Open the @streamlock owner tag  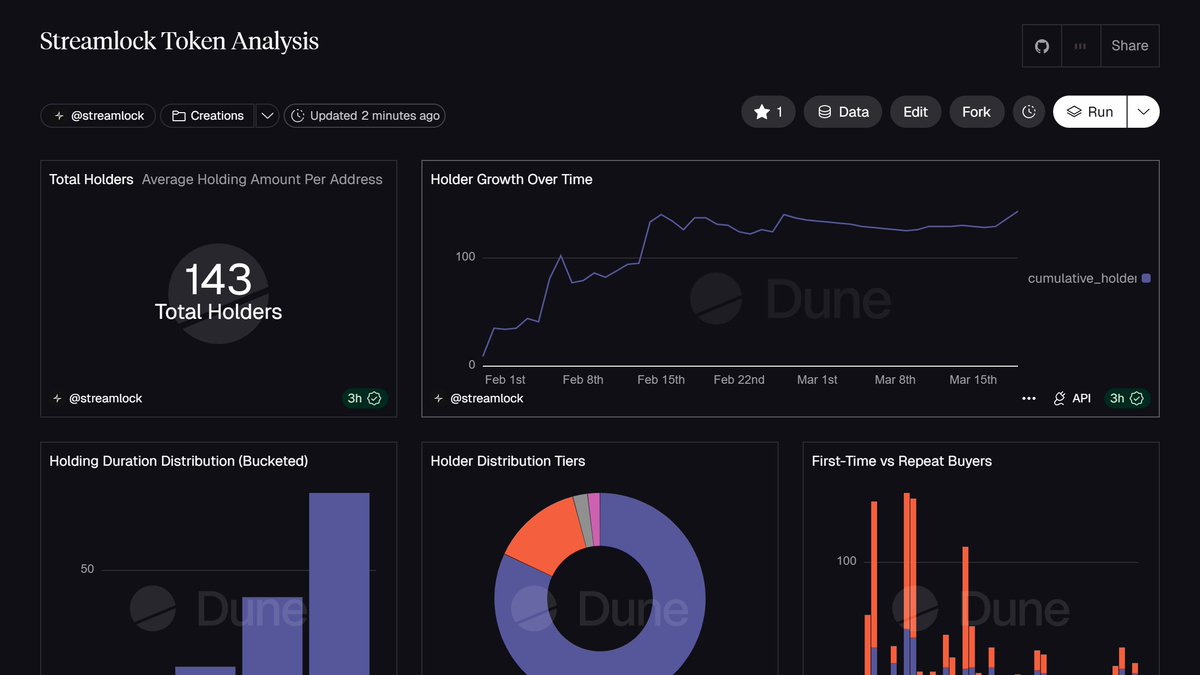[98, 116]
